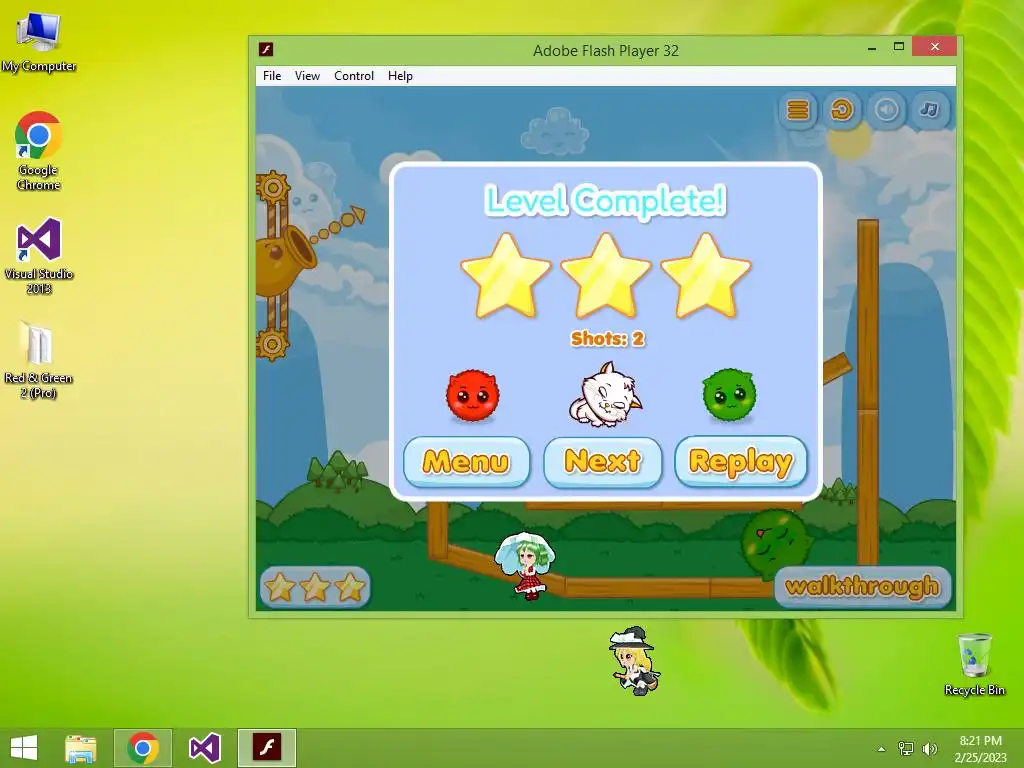Select the Visual Studio 2013 desktop shortcut
This screenshot has height=768, width=1024.
click(39, 256)
